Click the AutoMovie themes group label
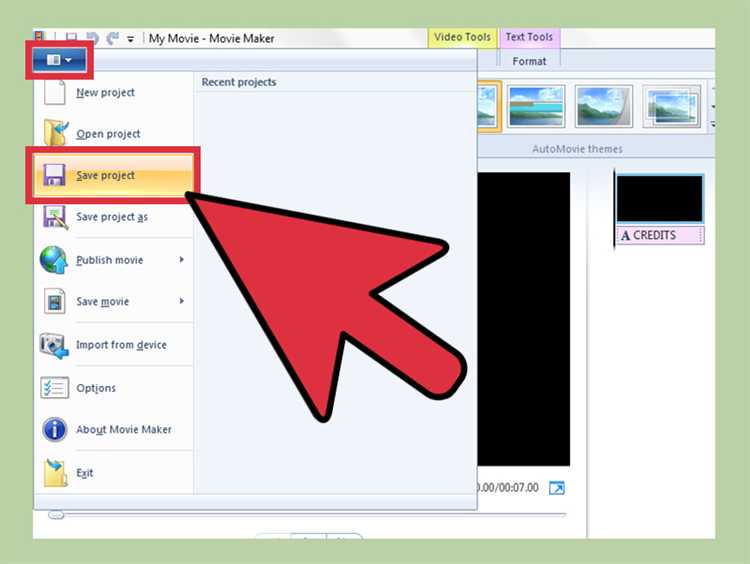Image resolution: width=750 pixels, height=564 pixels. pos(577,149)
